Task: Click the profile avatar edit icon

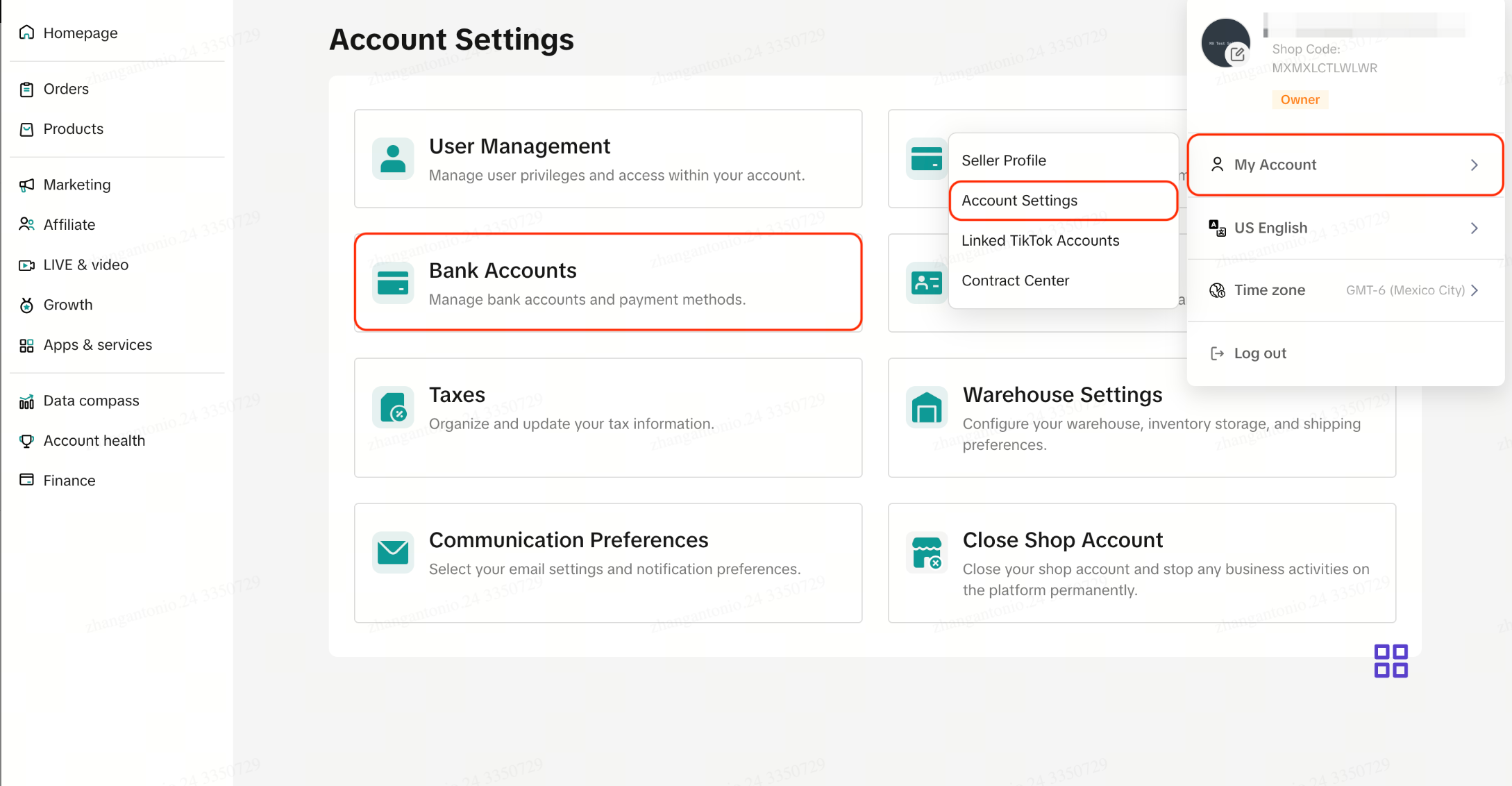Action: pyautogui.click(x=1237, y=54)
